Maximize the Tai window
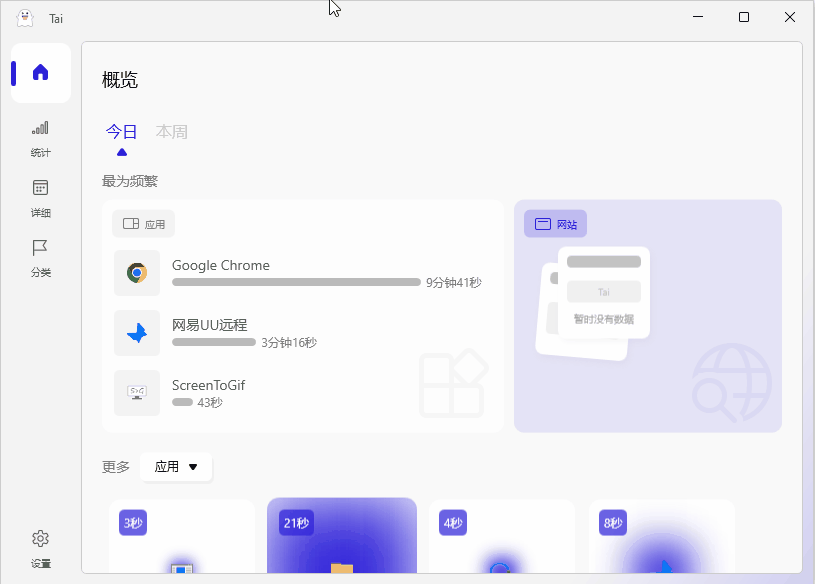 point(744,17)
